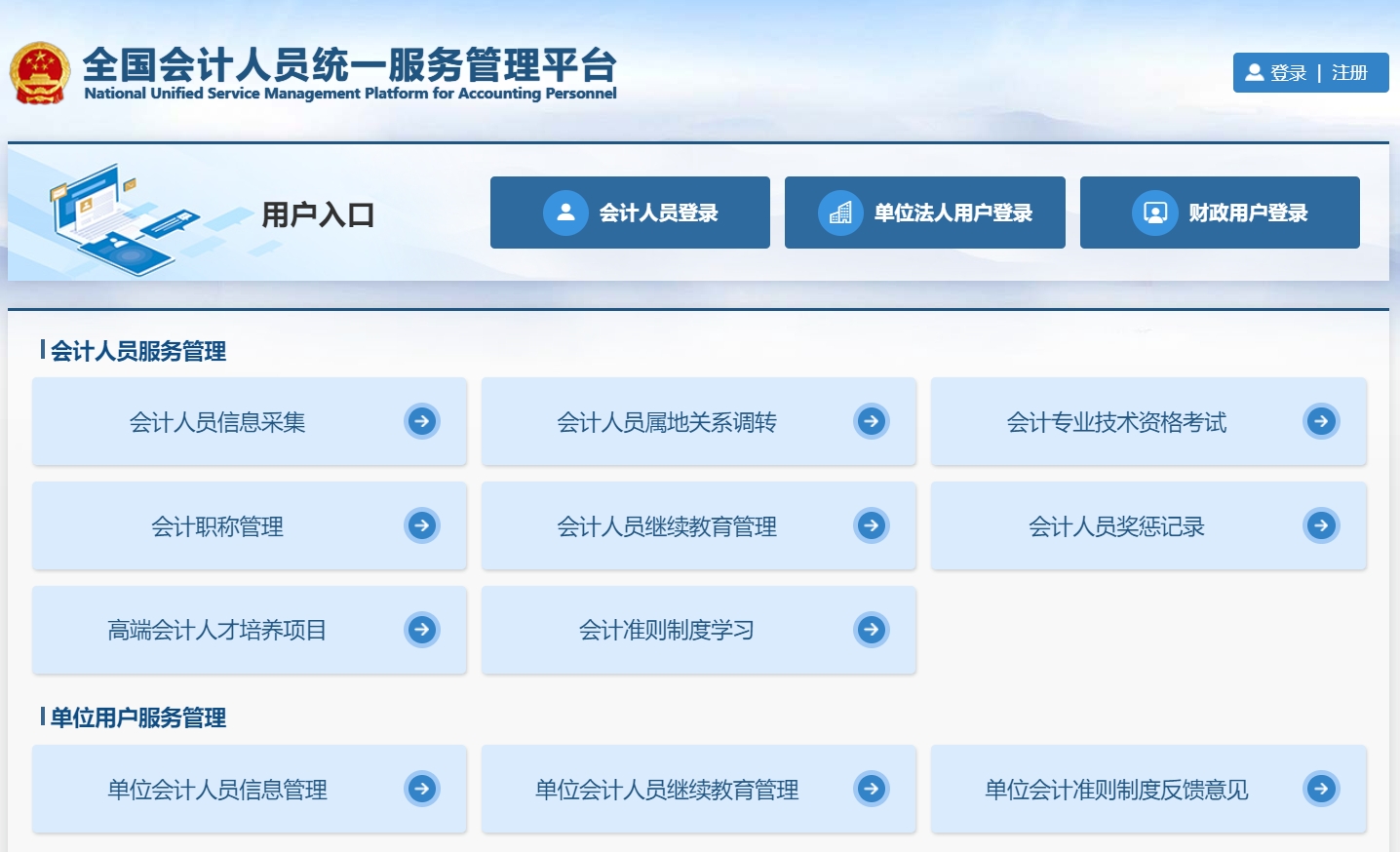This screenshot has height=852, width=1400.
Task: Click the arrow icon beside 高端会计人才培养项目
Action: pyautogui.click(x=422, y=630)
